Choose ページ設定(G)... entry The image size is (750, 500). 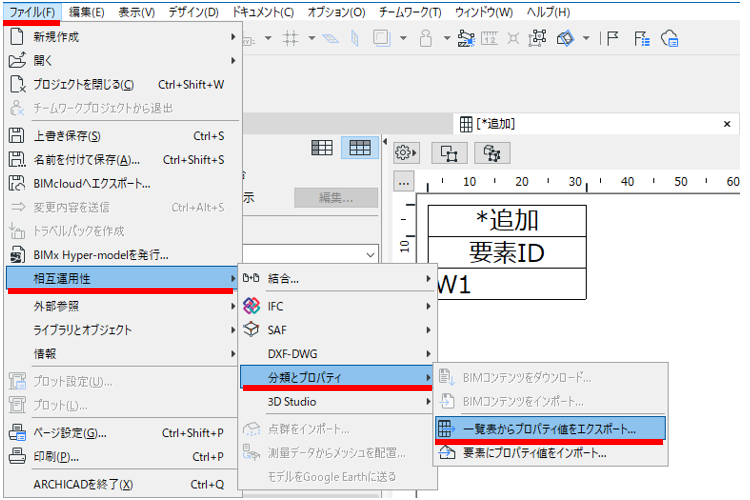(122, 433)
